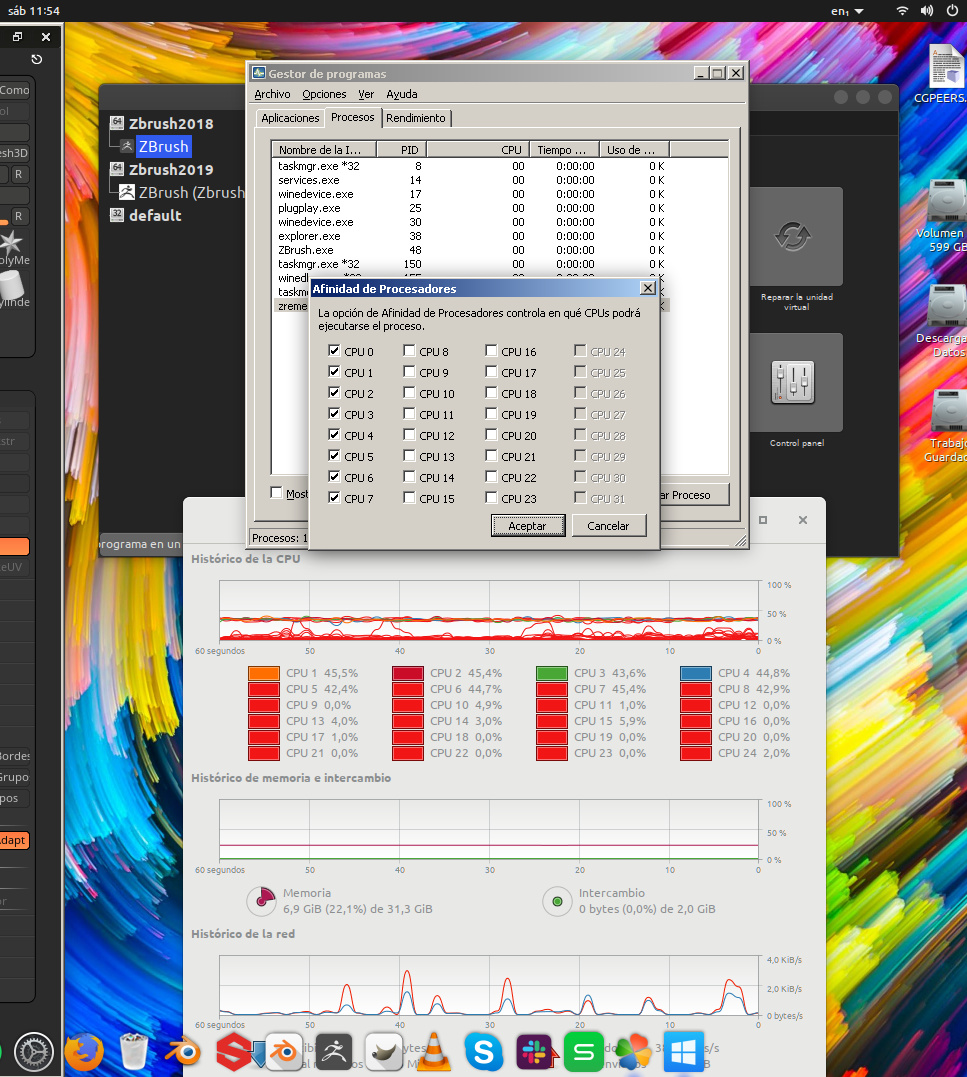This screenshot has height=1077, width=967.
Task: Select the ZBrush entry under Zbrush2018
Action: click(x=163, y=146)
